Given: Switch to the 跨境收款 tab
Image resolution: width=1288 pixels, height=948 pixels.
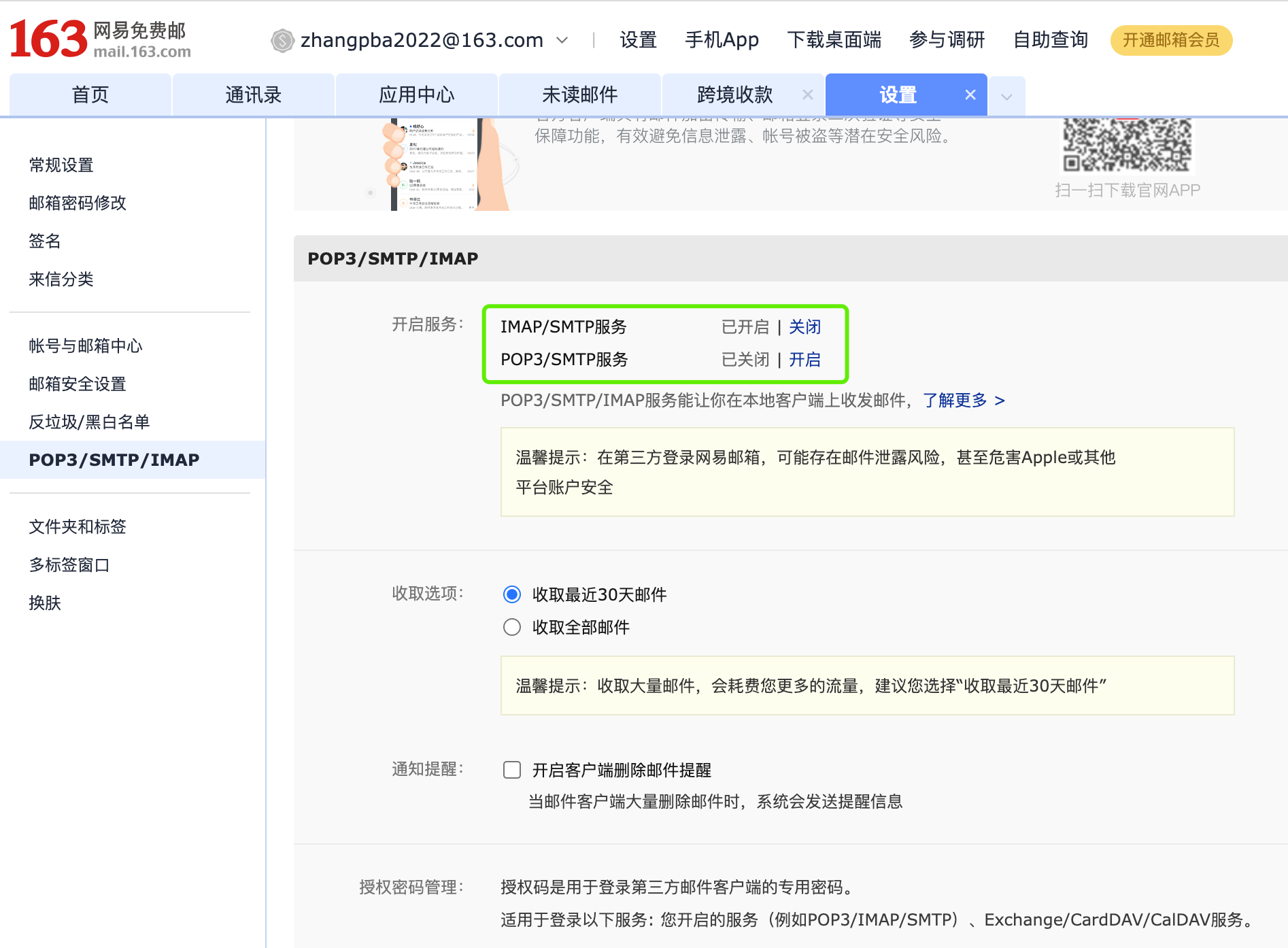Looking at the screenshot, I should pos(734,95).
